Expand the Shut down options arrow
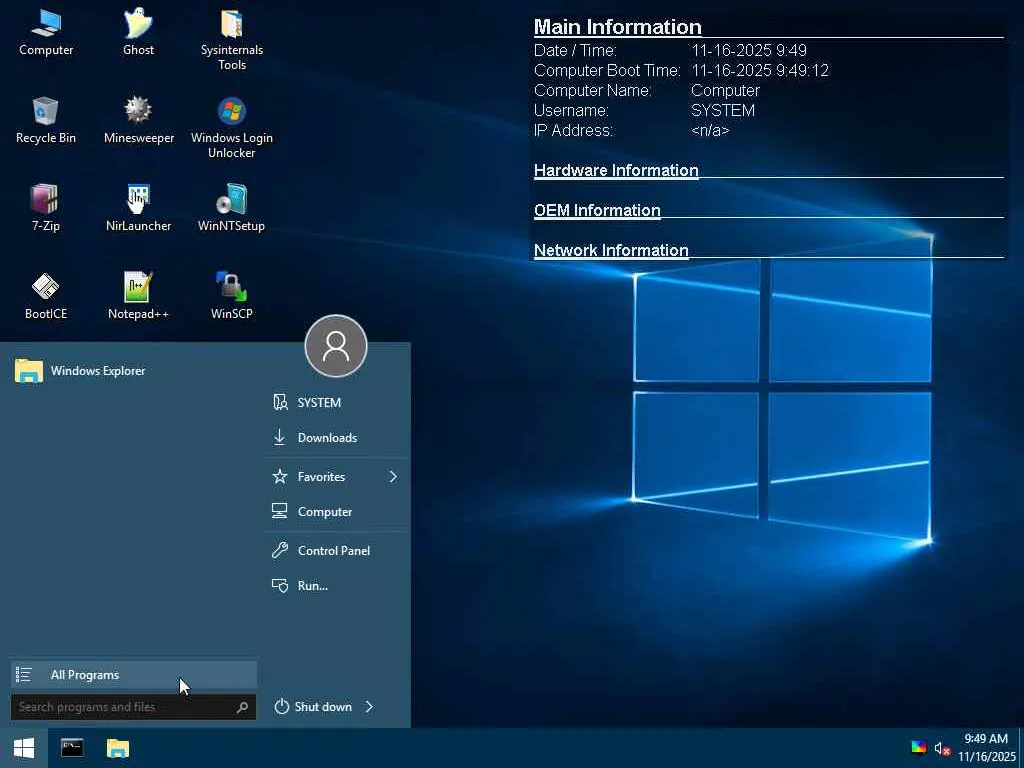 click(370, 707)
